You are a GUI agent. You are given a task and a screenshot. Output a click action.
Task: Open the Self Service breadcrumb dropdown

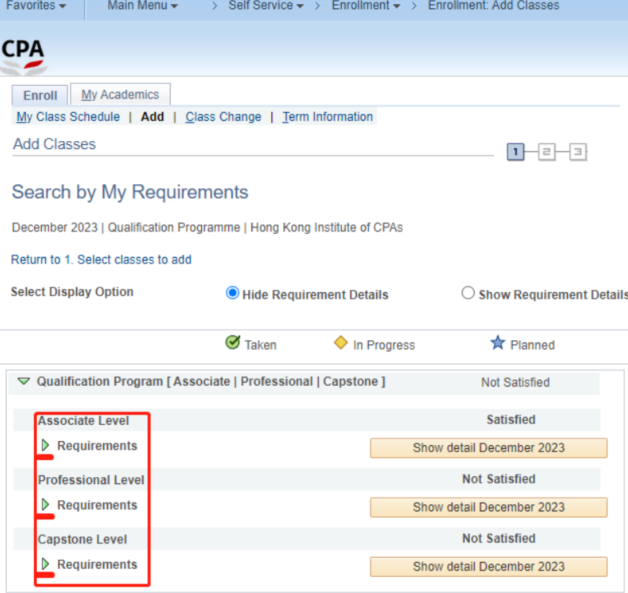pyautogui.click(x=266, y=5)
